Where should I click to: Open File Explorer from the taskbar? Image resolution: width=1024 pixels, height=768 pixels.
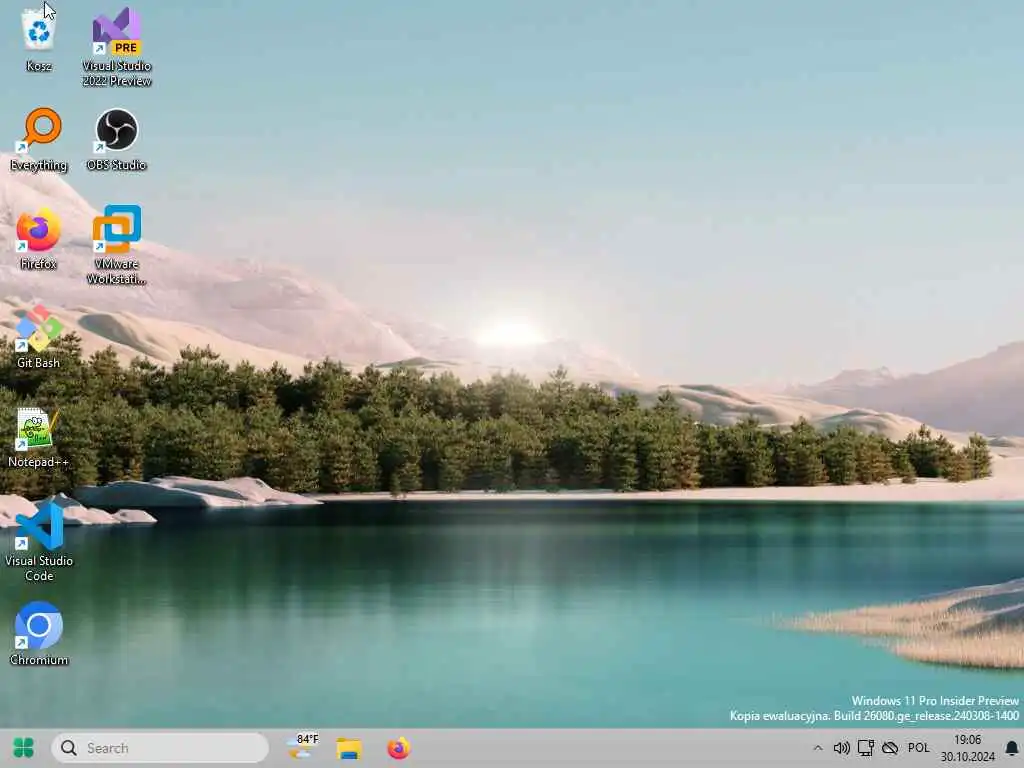[x=349, y=748]
